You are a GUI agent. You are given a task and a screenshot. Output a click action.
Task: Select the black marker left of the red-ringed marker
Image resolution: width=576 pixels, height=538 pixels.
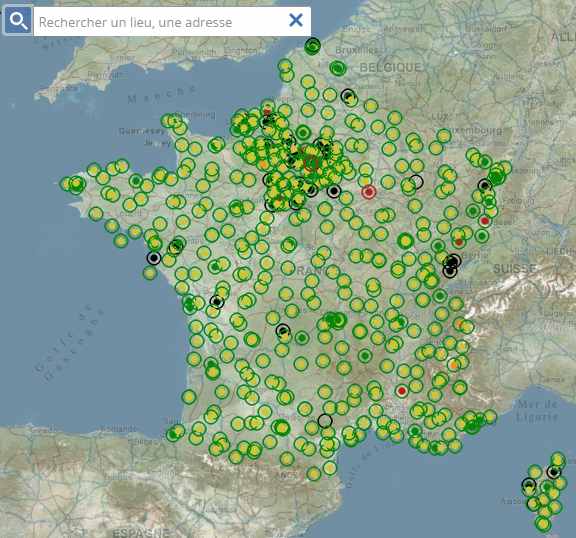[334, 191]
